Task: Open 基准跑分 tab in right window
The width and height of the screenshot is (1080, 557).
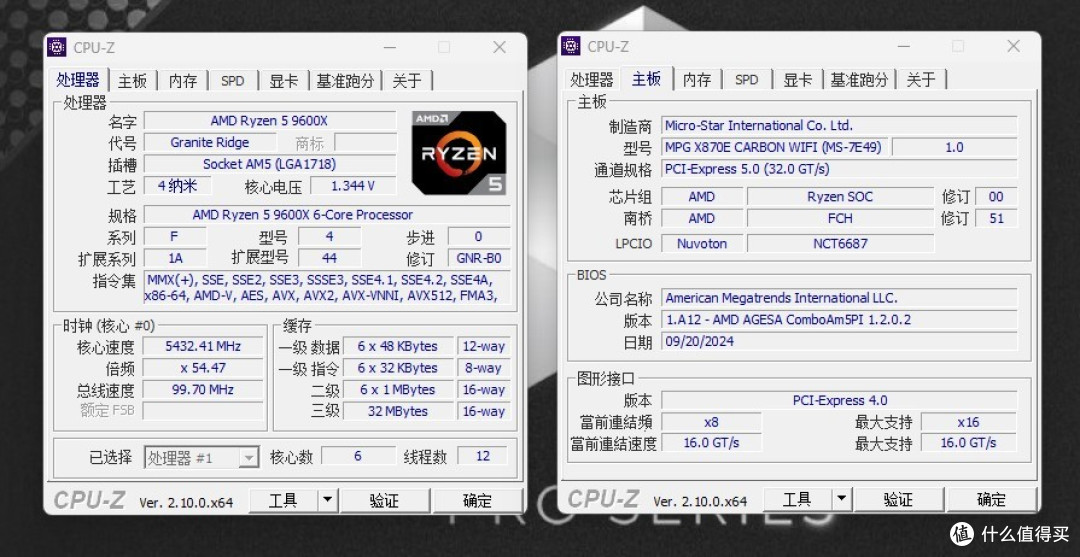Action: pos(859,80)
